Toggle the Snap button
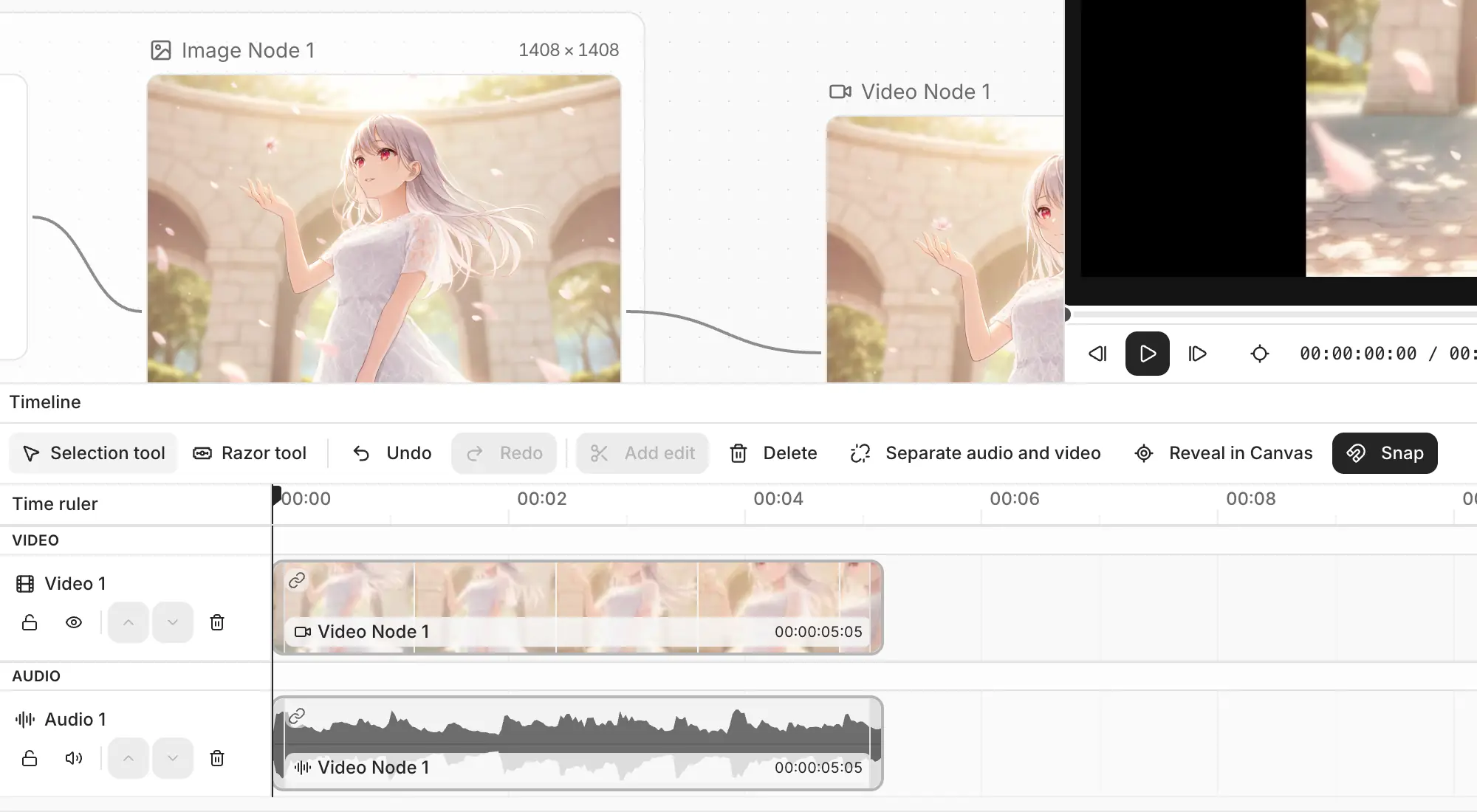The height and width of the screenshot is (812, 1477). pos(1385,453)
